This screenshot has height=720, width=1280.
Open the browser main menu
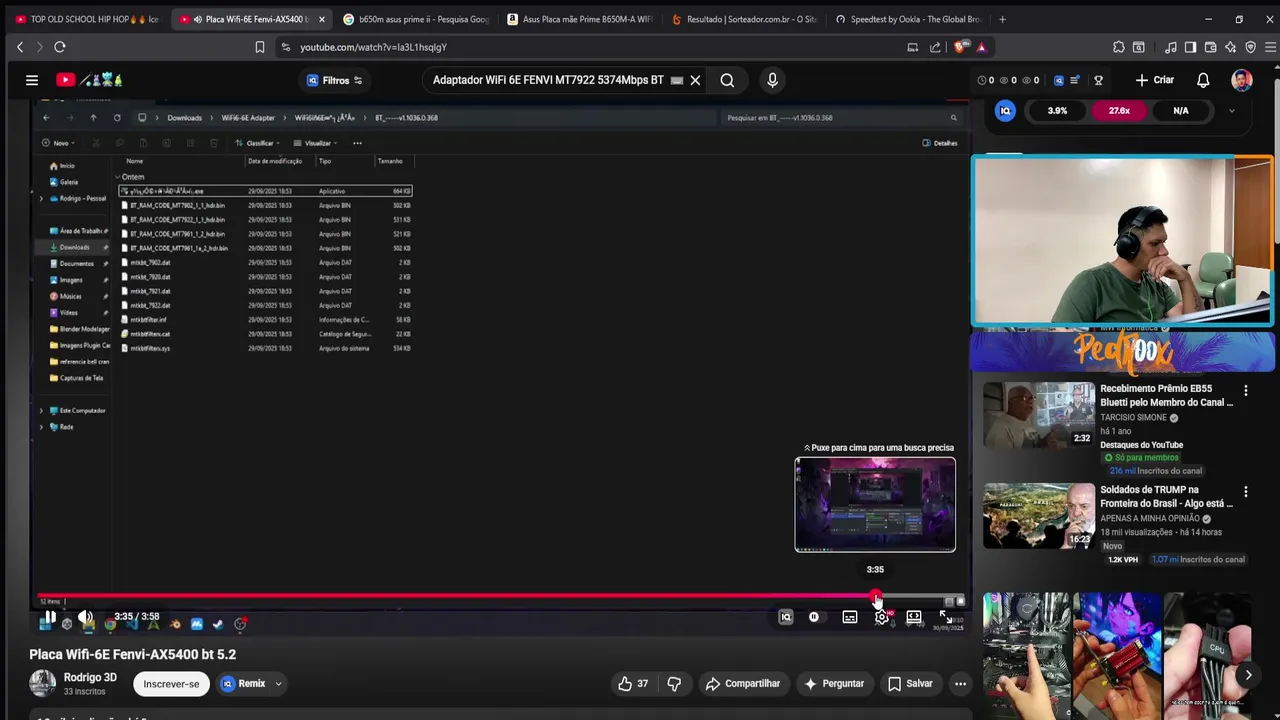pos(1270,47)
